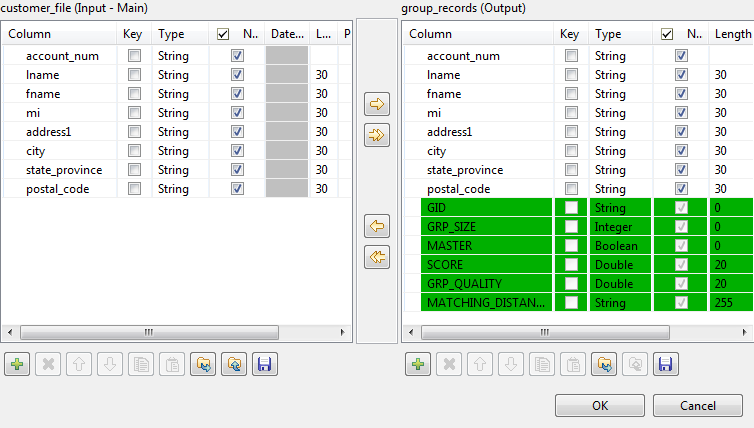Import customer_file schema from file icon
The height and width of the screenshot is (428, 754).
click(203, 365)
